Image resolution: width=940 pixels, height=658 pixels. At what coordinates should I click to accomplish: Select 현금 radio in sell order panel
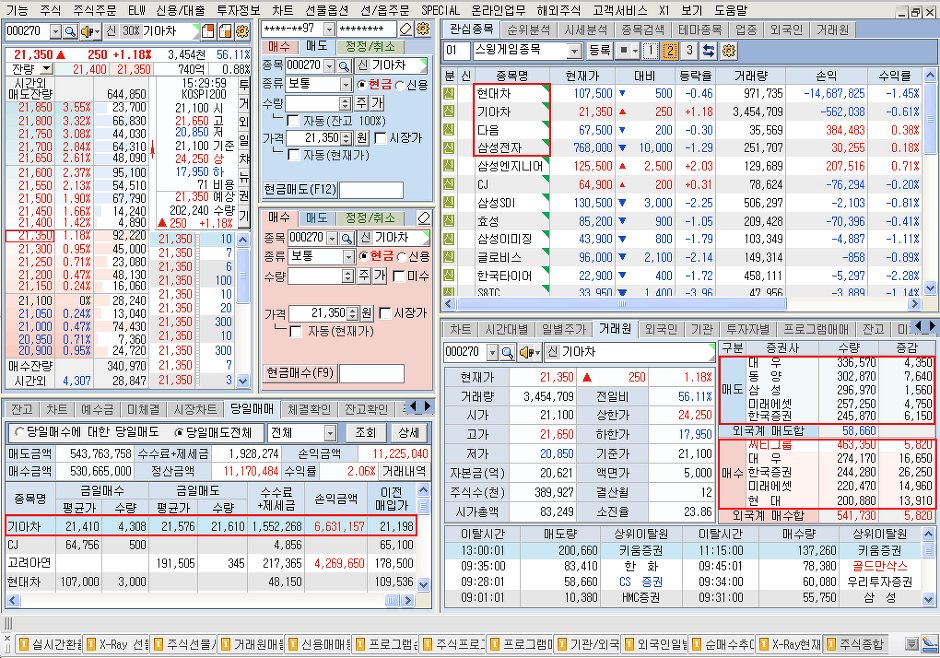[x=362, y=84]
